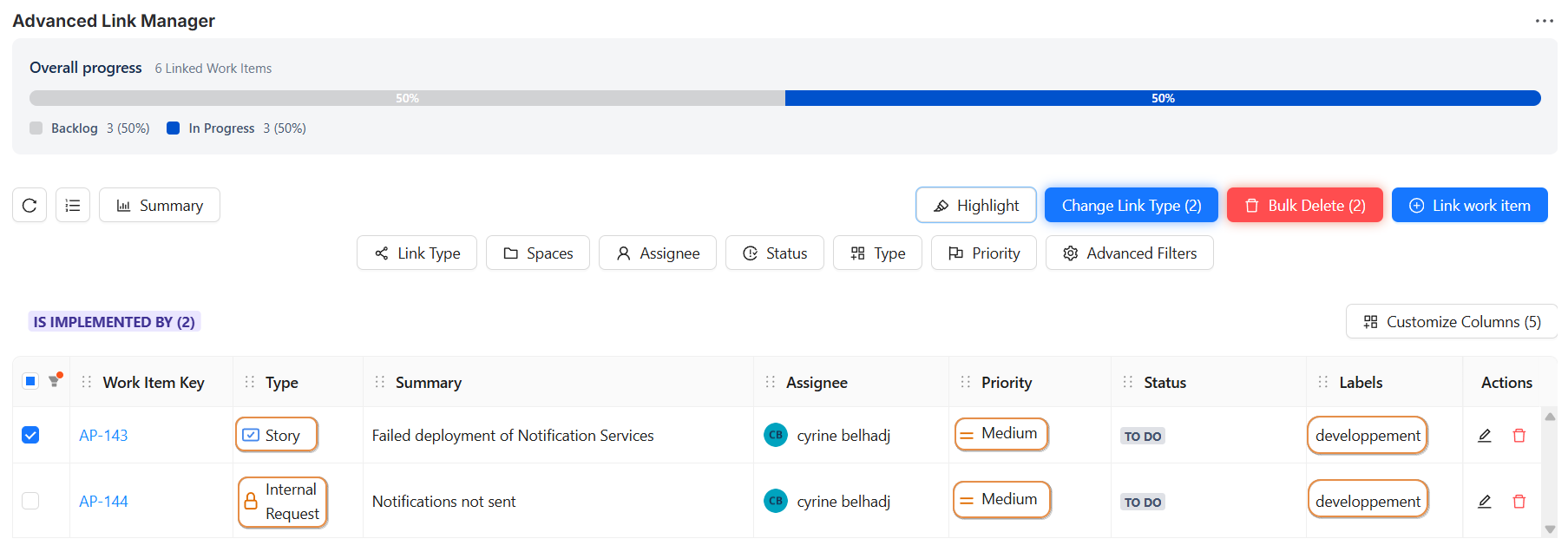Click the Link work item button
This screenshot has height=552, width=1568.
(x=1469, y=206)
